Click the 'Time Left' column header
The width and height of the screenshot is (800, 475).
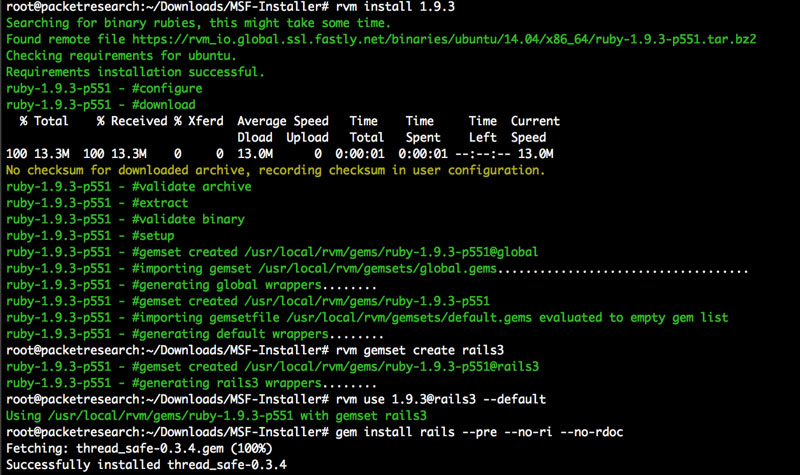point(483,129)
